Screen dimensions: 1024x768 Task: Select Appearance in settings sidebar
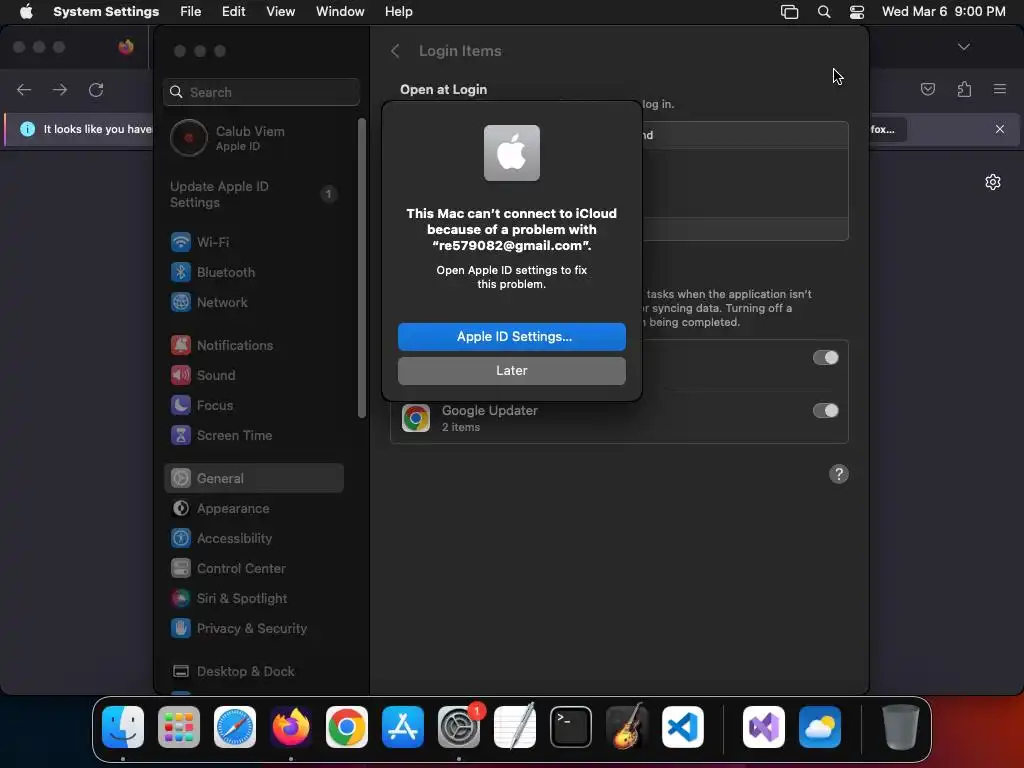tap(255, 508)
